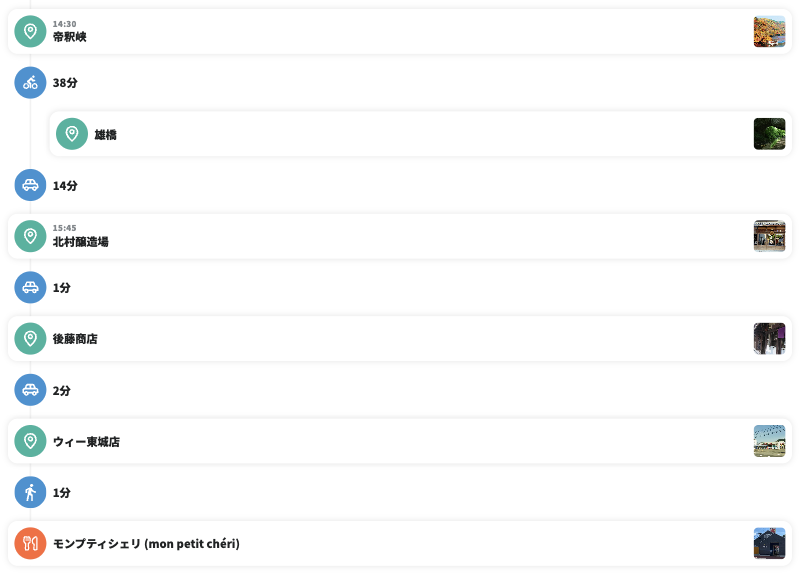This screenshot has height=578, width=800.
Task: Open the 北村醸造場 spot name link
Action: (80, 242)
